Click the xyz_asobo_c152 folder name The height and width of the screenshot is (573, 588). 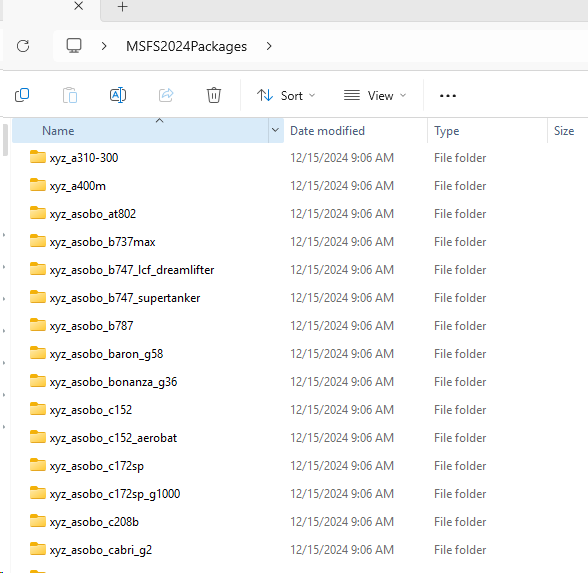(x=91, y=410)
